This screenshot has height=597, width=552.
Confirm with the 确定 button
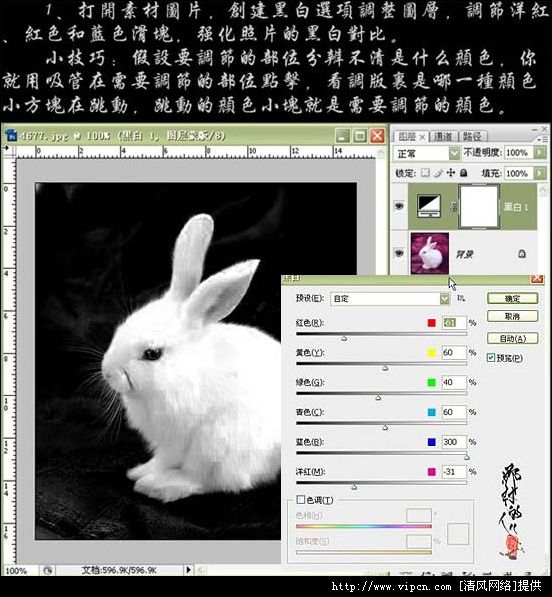pyautogui.click(x=512, y=298)
